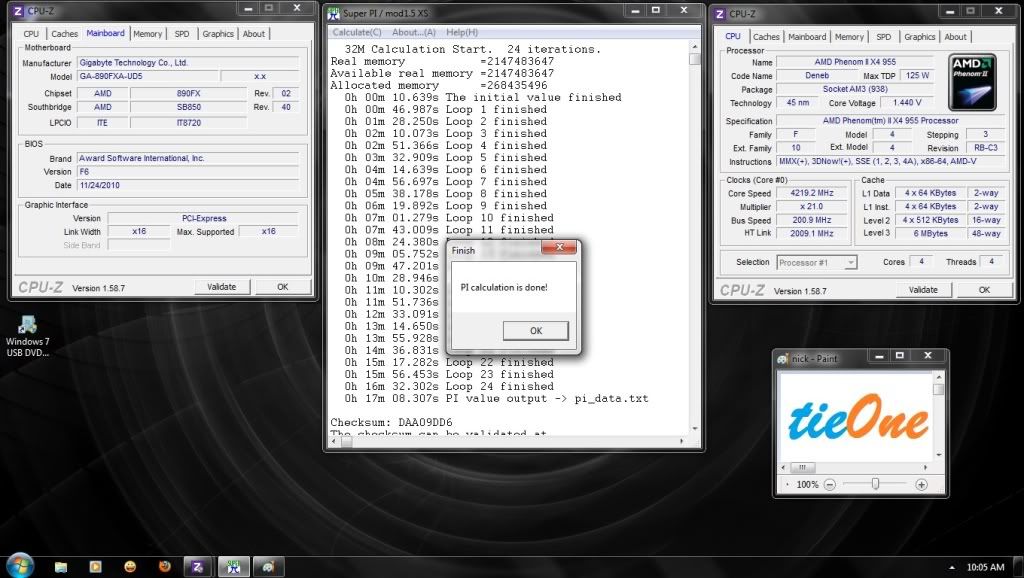The image size is (1024, 578).
Task: Click the PI value output -> pi_data.txt line
Action: [496, 398]
